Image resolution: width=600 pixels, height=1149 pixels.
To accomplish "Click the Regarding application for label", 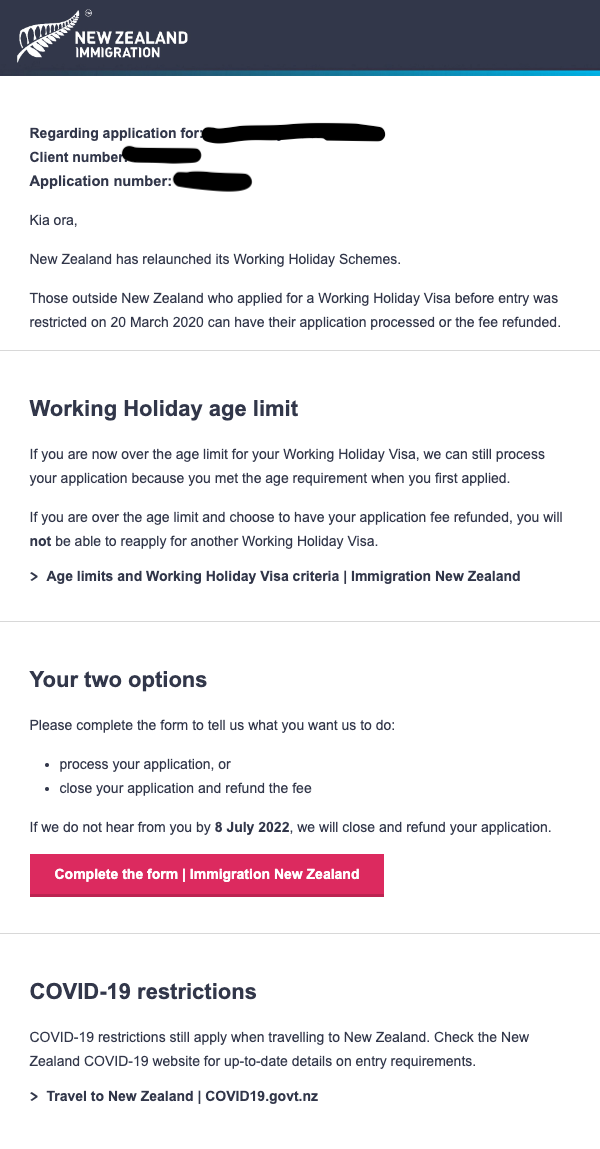I will 116,133.
